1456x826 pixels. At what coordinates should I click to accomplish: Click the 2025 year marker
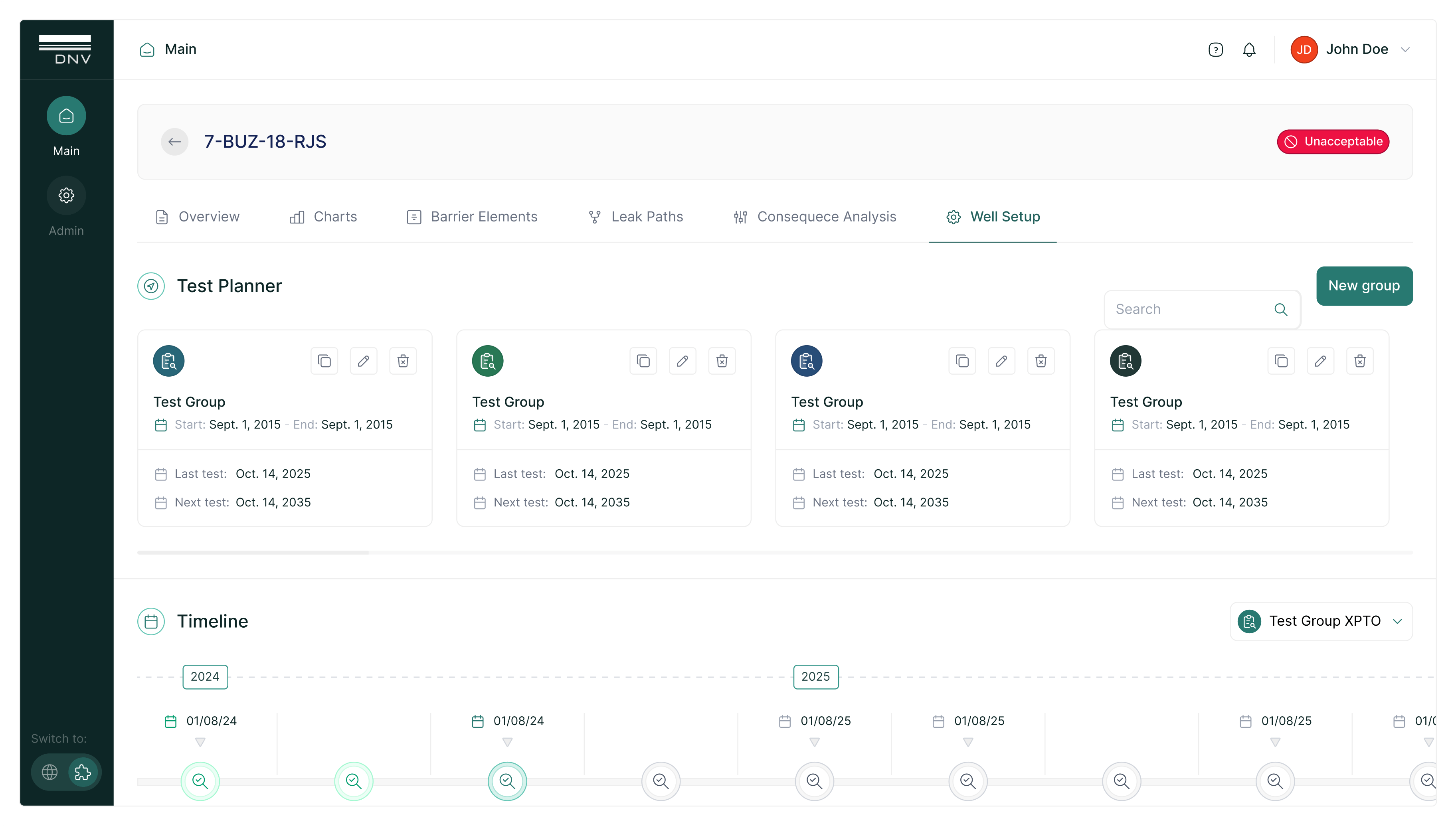pyautogui.click(x=815, y=677)
